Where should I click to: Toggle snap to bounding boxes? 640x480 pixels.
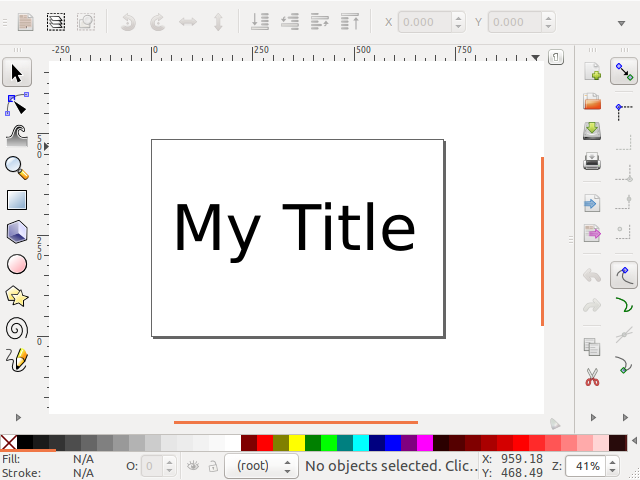tap(624, 106)
